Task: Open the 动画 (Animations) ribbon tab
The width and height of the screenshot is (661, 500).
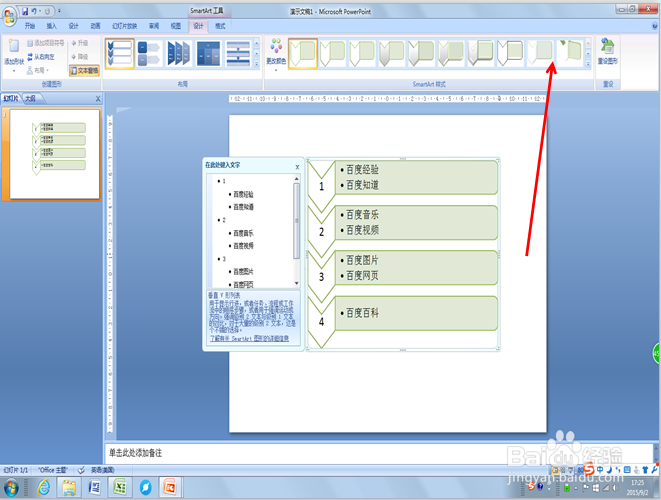Action: point(95,26)
